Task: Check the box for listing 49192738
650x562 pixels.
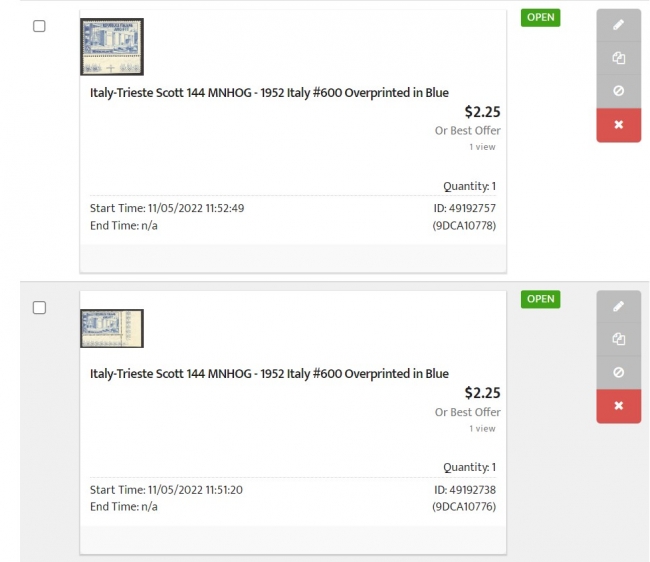Action: pos(39,308)
